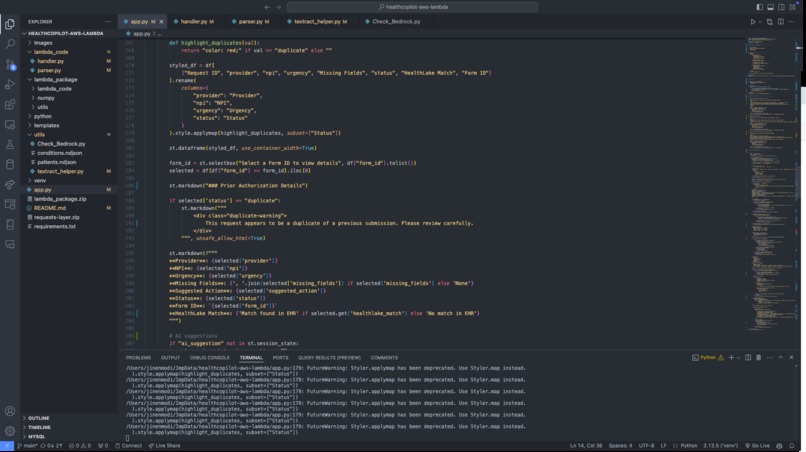
Task: Split the editor right
Action: (781, 22)
